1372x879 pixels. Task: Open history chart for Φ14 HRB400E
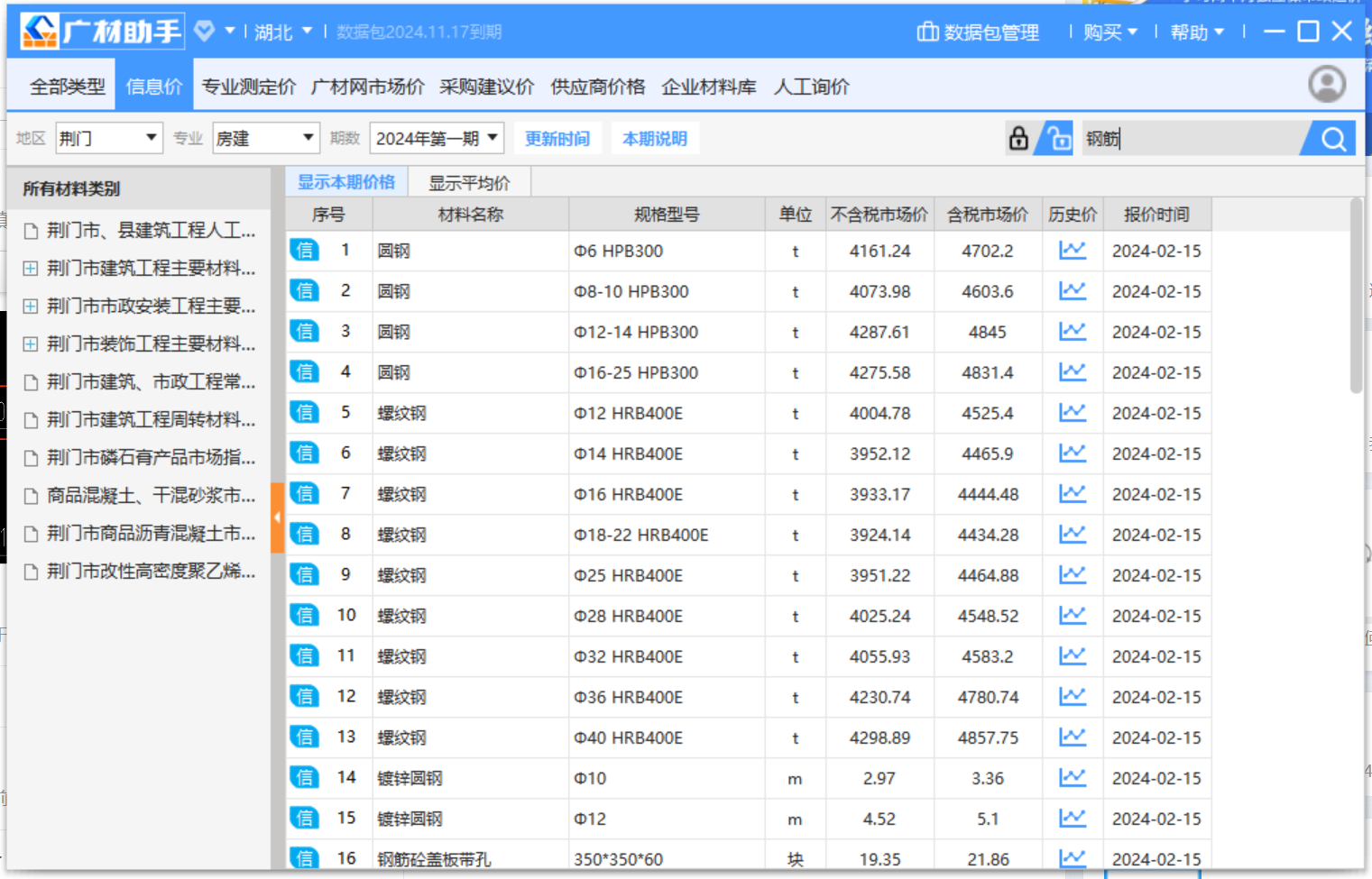click(1073, 453)
